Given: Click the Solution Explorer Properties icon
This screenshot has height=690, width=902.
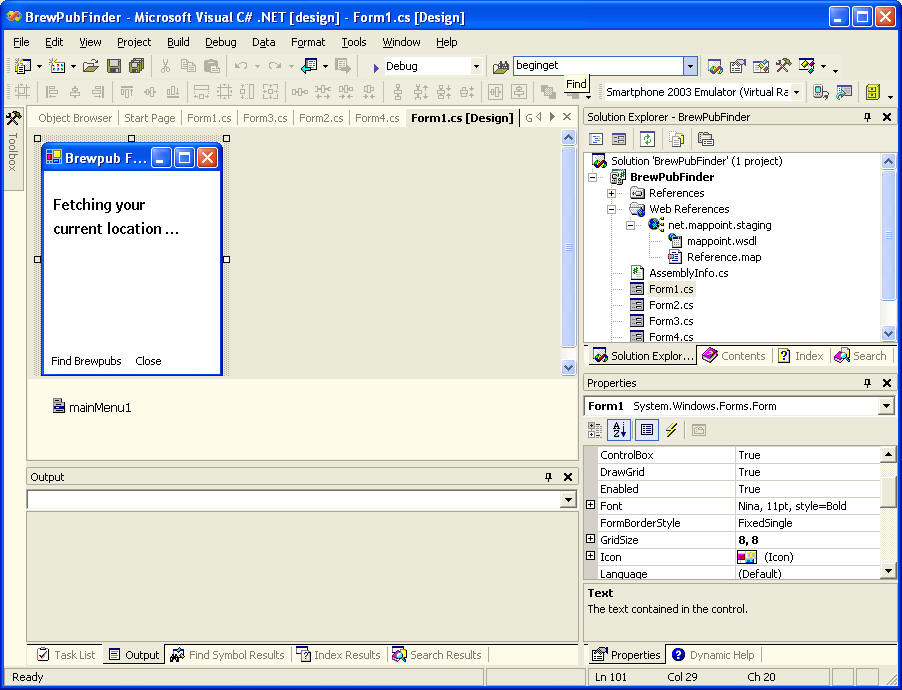Looking at the screenshot, I should coord(706,139).
